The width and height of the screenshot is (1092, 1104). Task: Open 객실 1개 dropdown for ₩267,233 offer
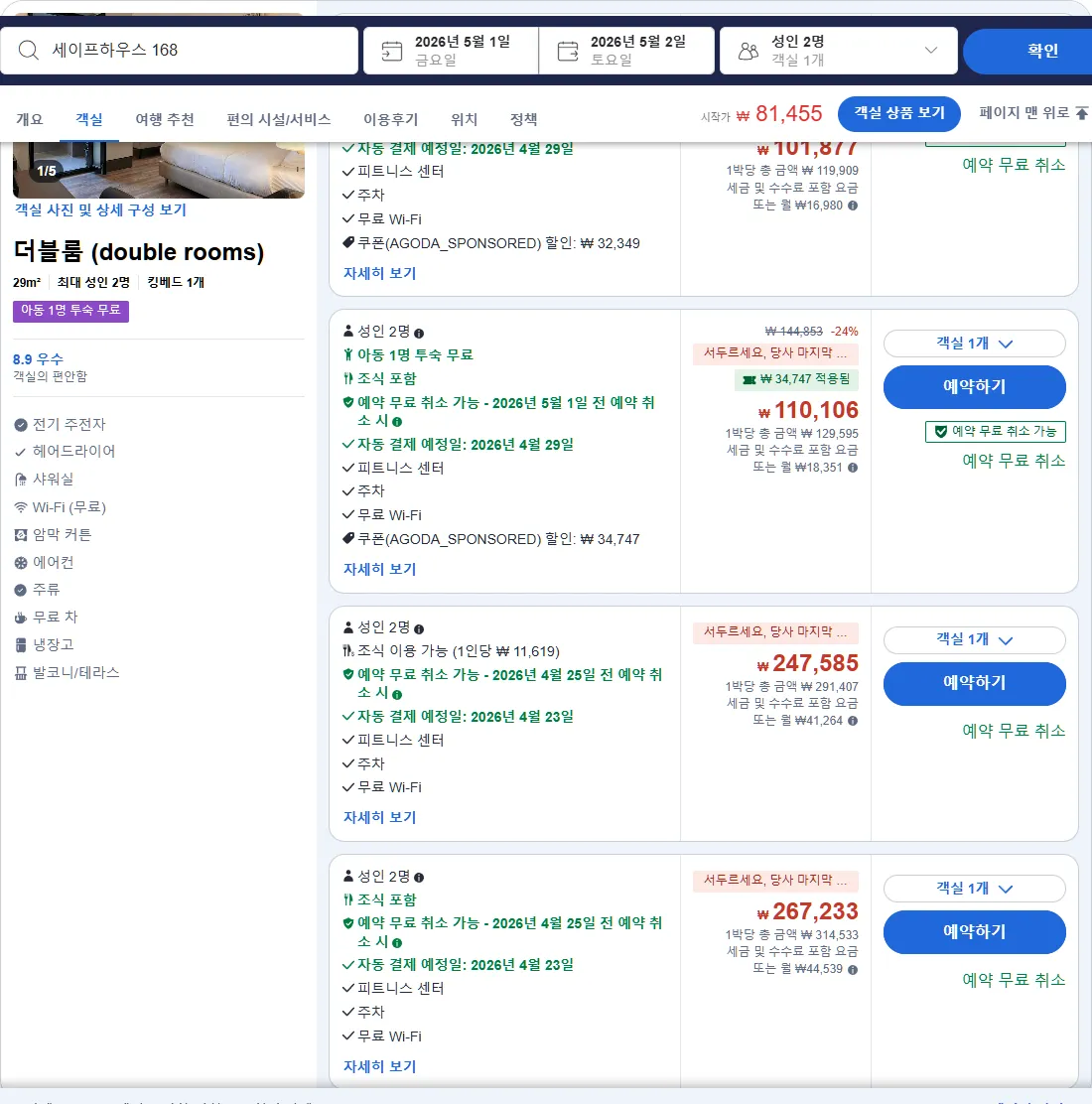975,889
